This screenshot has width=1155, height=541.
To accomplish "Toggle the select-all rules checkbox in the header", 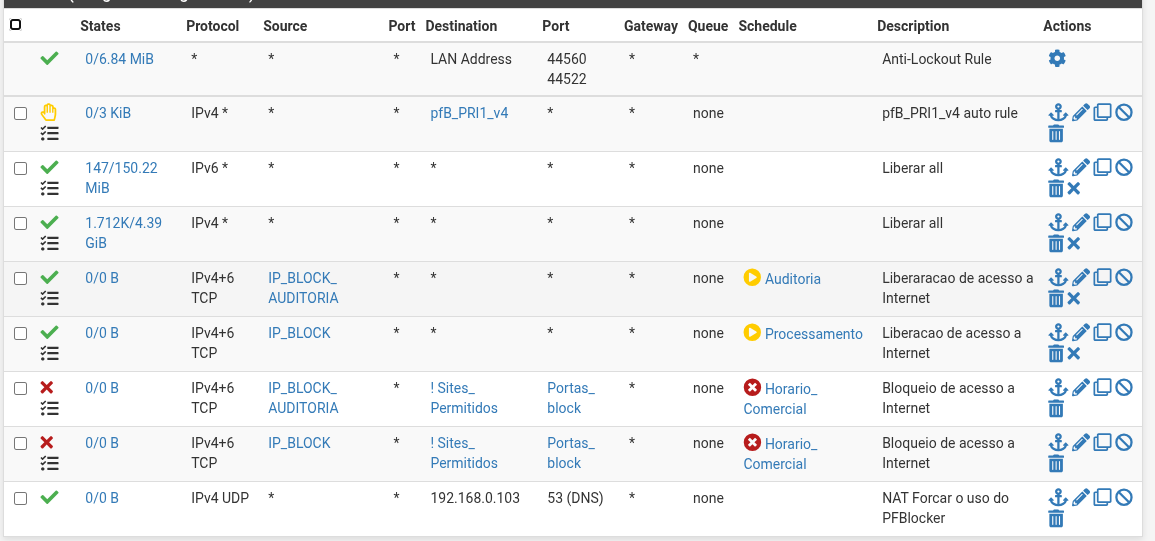I will [16, 25].
